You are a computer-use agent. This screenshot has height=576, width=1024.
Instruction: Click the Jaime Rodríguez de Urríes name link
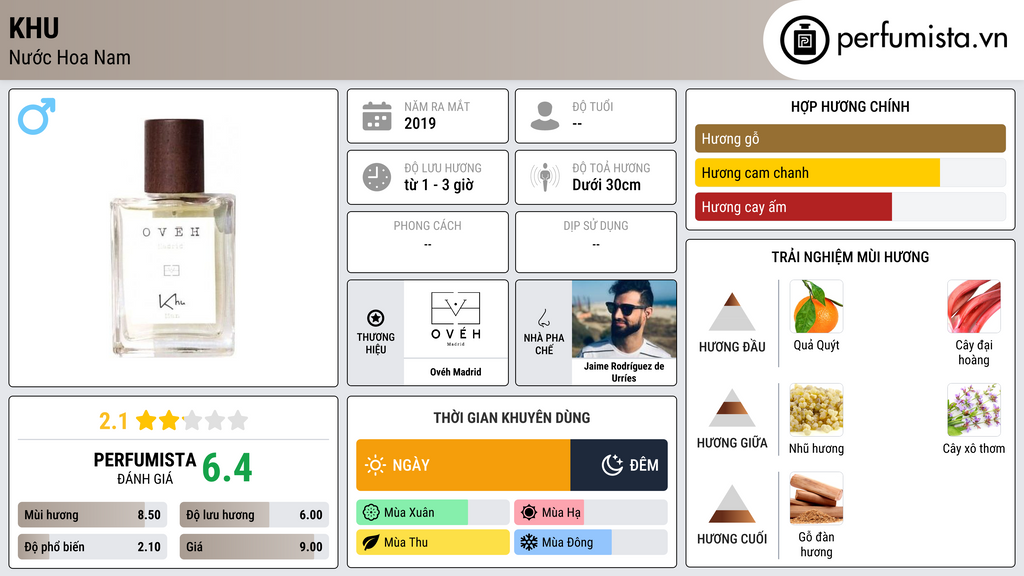coord(624,372)
